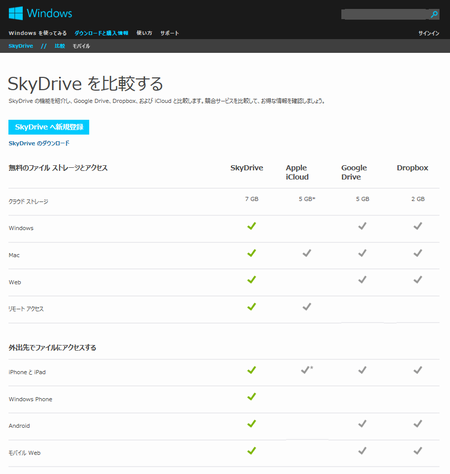Click green SkyDrive checkmark in モバイル Web row

[x=252, y=451]
